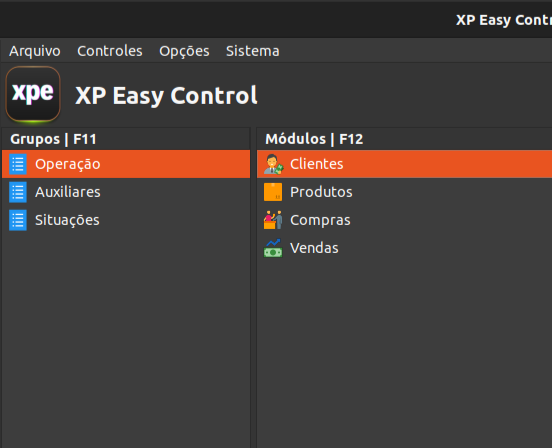Click the Clientes person icon

273,164
